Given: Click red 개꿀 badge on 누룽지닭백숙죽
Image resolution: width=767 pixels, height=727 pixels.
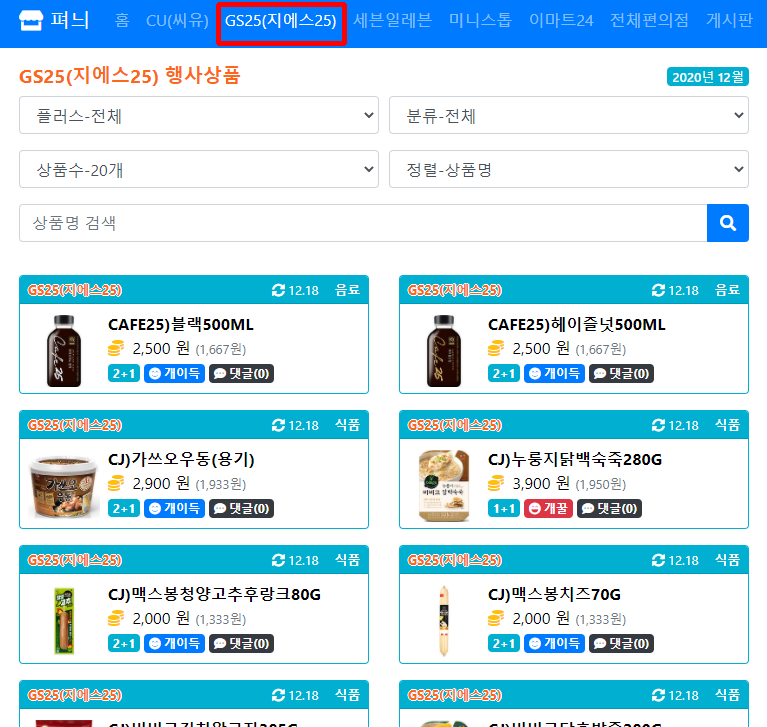Looking at the screenshot, I should [x=548, y=509].
